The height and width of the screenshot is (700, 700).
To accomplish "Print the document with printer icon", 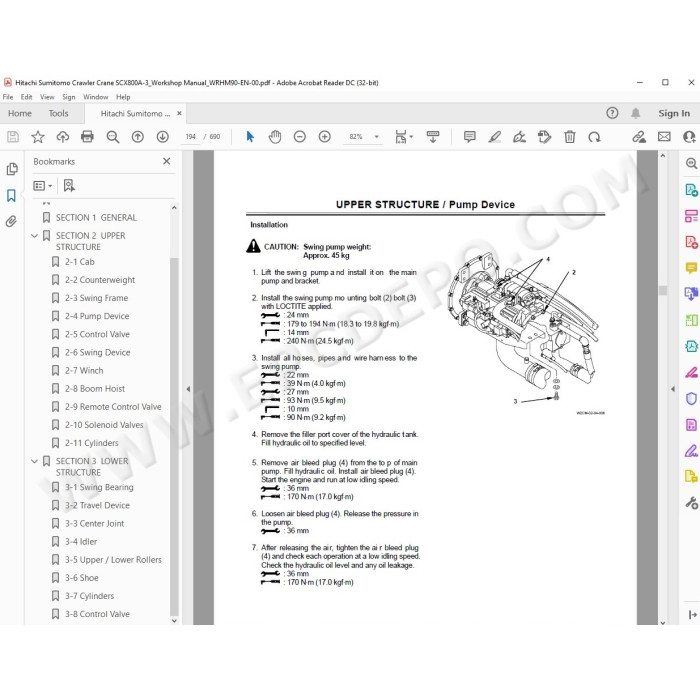I will click(x=88, y=137).
